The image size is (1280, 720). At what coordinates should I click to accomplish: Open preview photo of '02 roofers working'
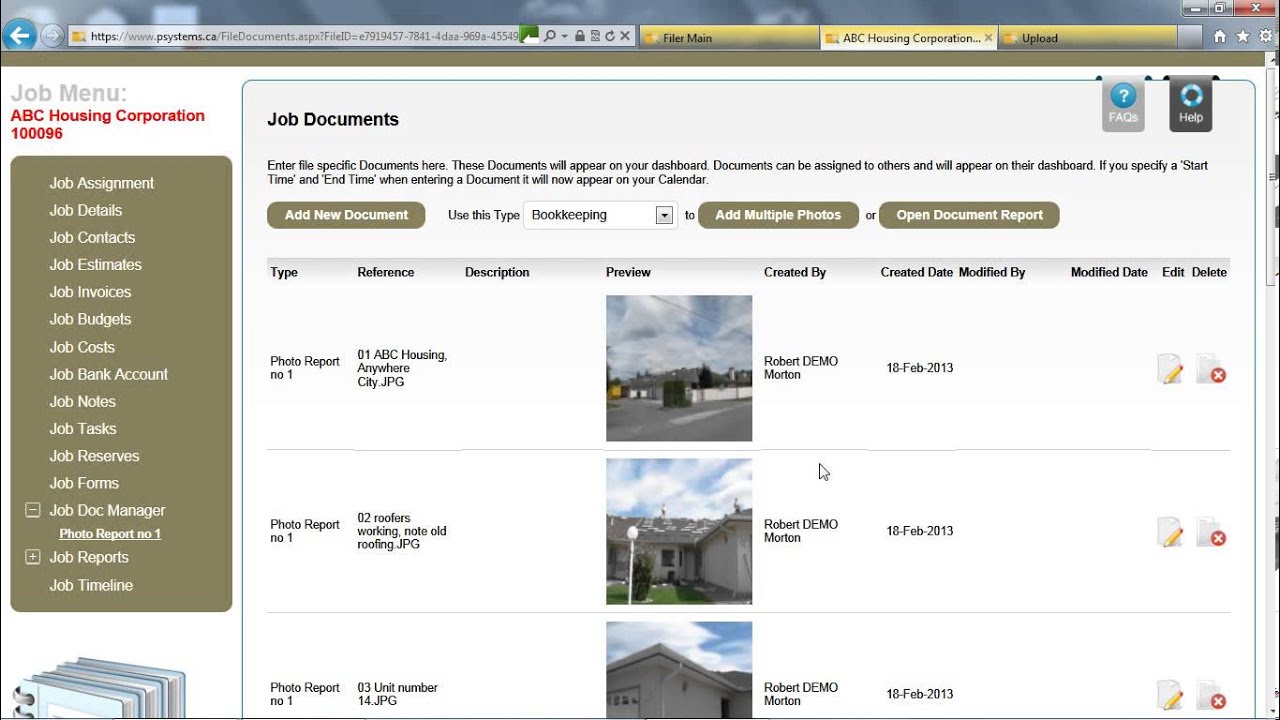pos(679,531)
